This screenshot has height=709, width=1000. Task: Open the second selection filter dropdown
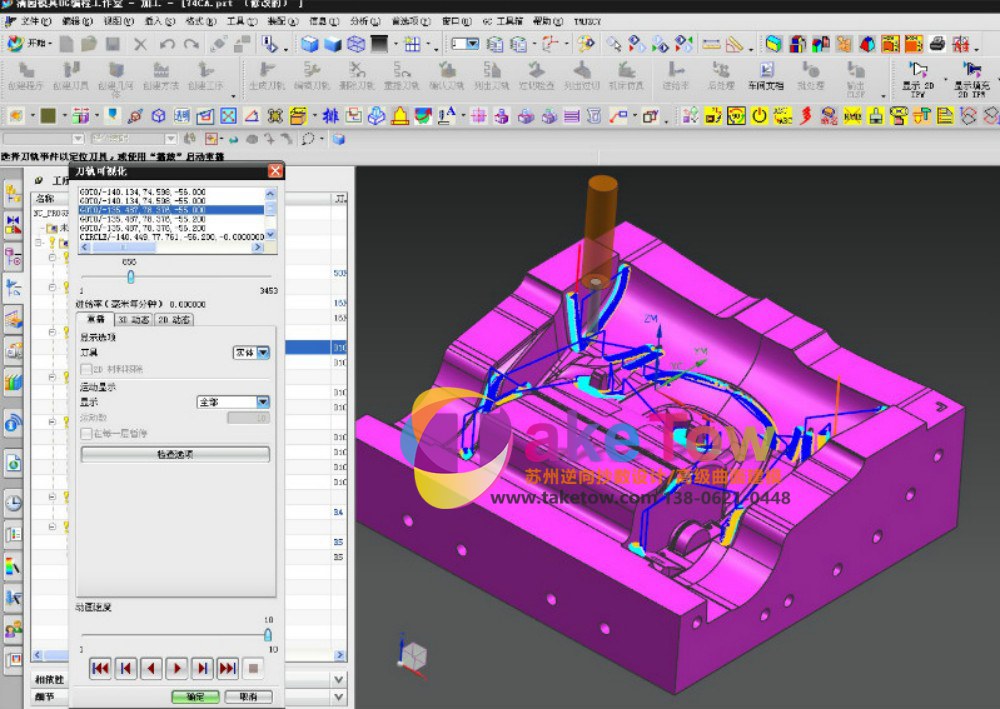point(171,138)
